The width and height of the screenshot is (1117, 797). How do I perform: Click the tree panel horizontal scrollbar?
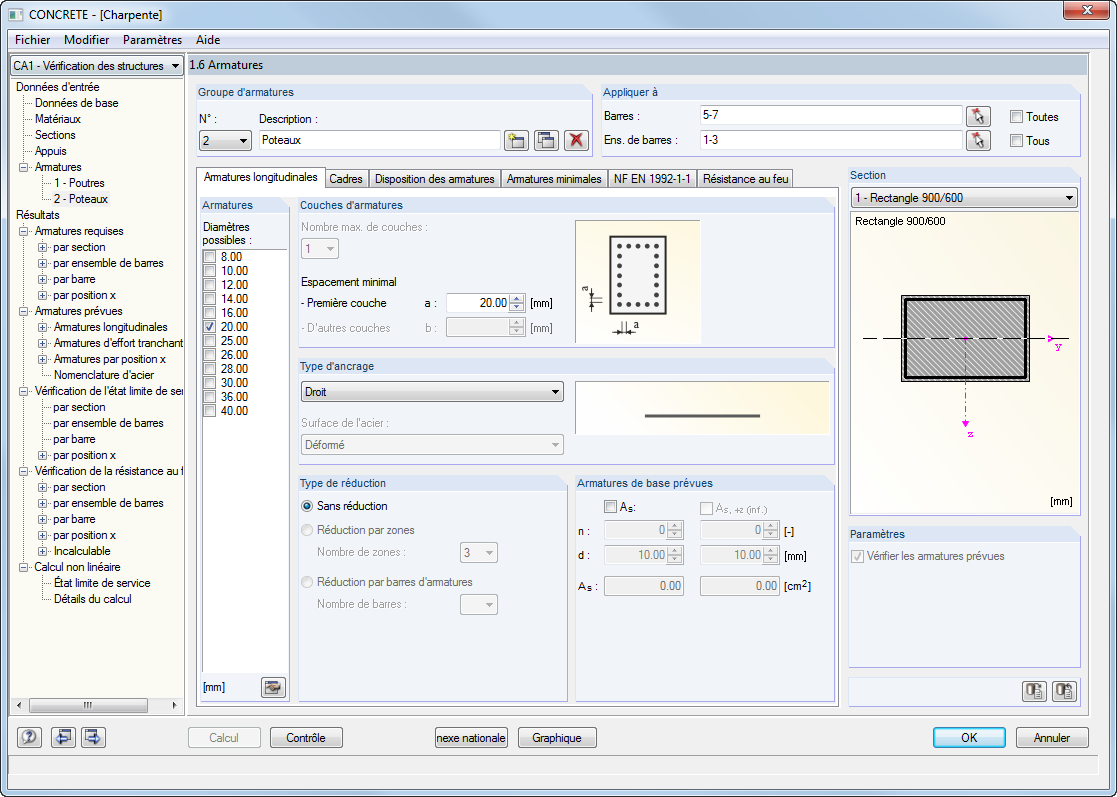(x=96, y=705)
